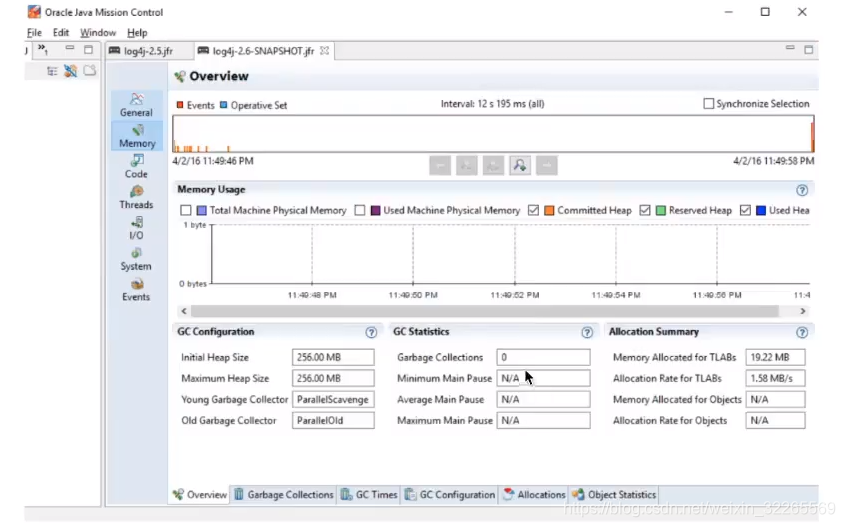The image size is (845, 527).
Task: Click the tree layout icon in left panel toolbar
Action: coord(52,71)
